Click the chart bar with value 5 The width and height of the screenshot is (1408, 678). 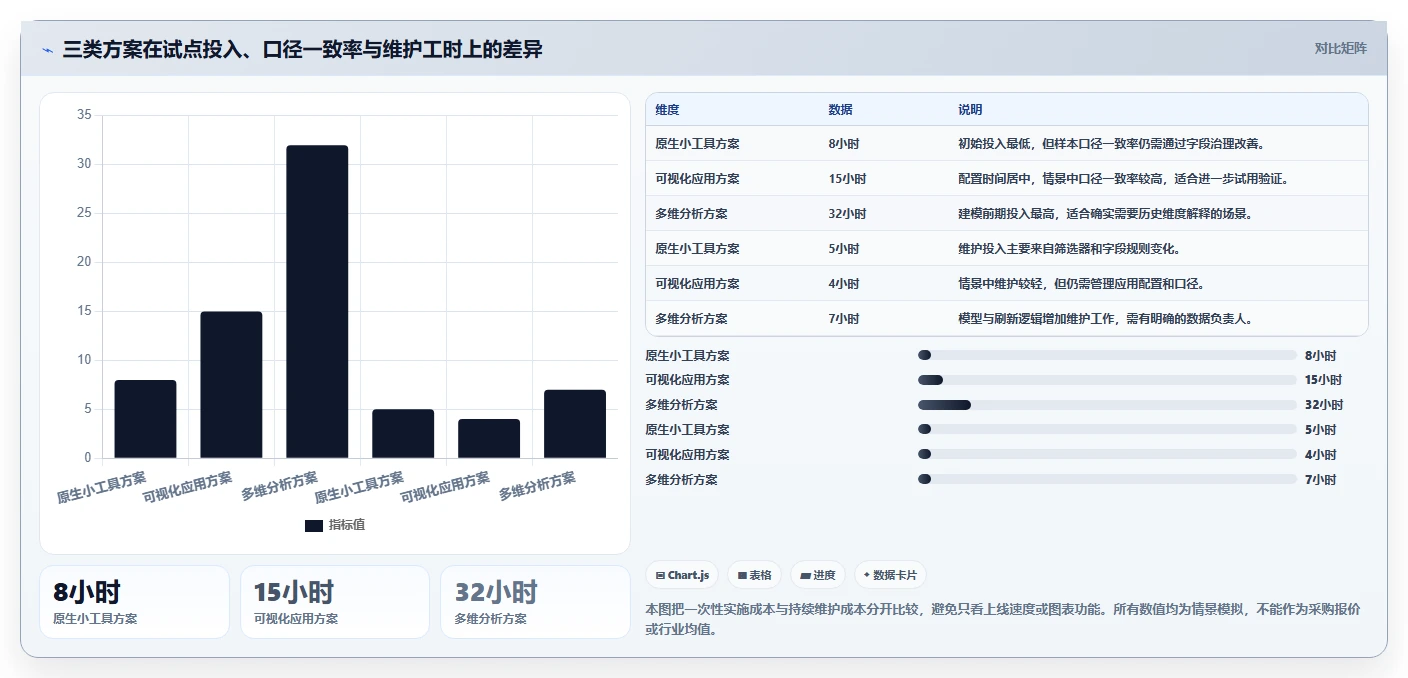click(403, 434)
